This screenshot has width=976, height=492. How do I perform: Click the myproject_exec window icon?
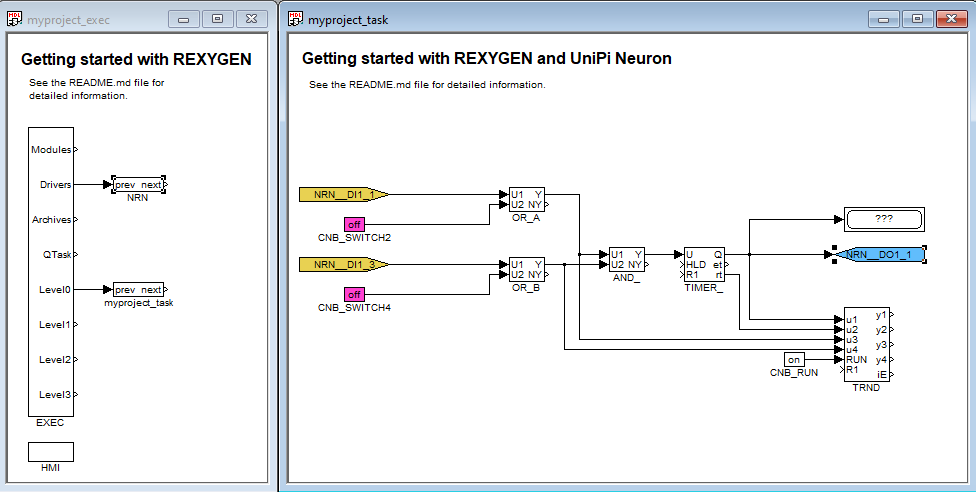pyautogui.click(x=14, y=19)
